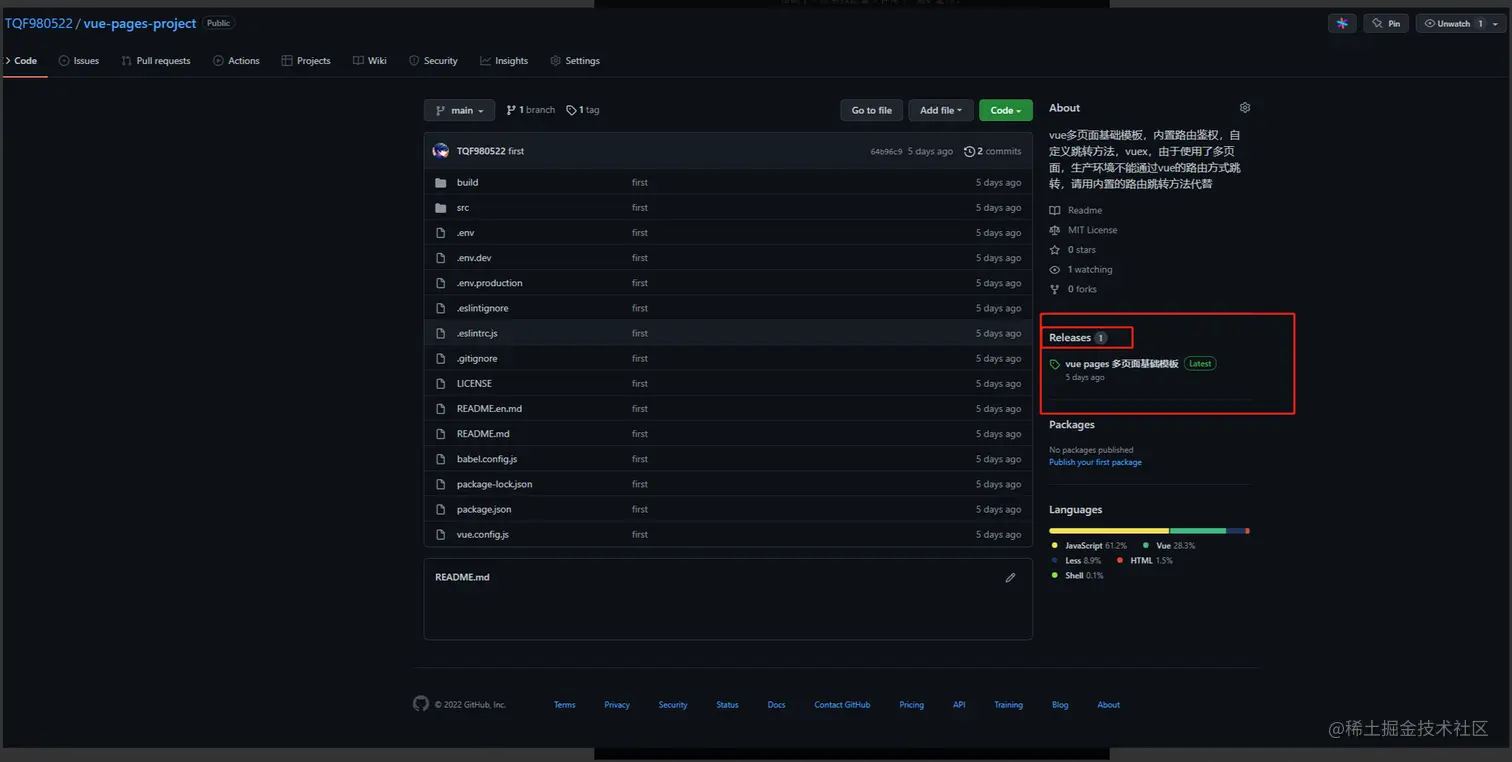The height and width of the screenshot is (762, 1512).
Task: Pin this repository with the Pin button
Action: pos(1386,23)
